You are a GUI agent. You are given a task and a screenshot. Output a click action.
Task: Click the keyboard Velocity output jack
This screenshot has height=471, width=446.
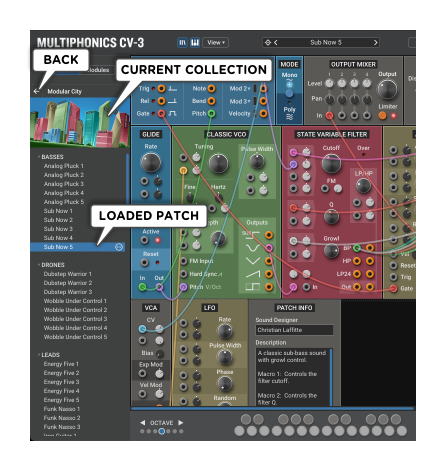[x=263, y=114]
